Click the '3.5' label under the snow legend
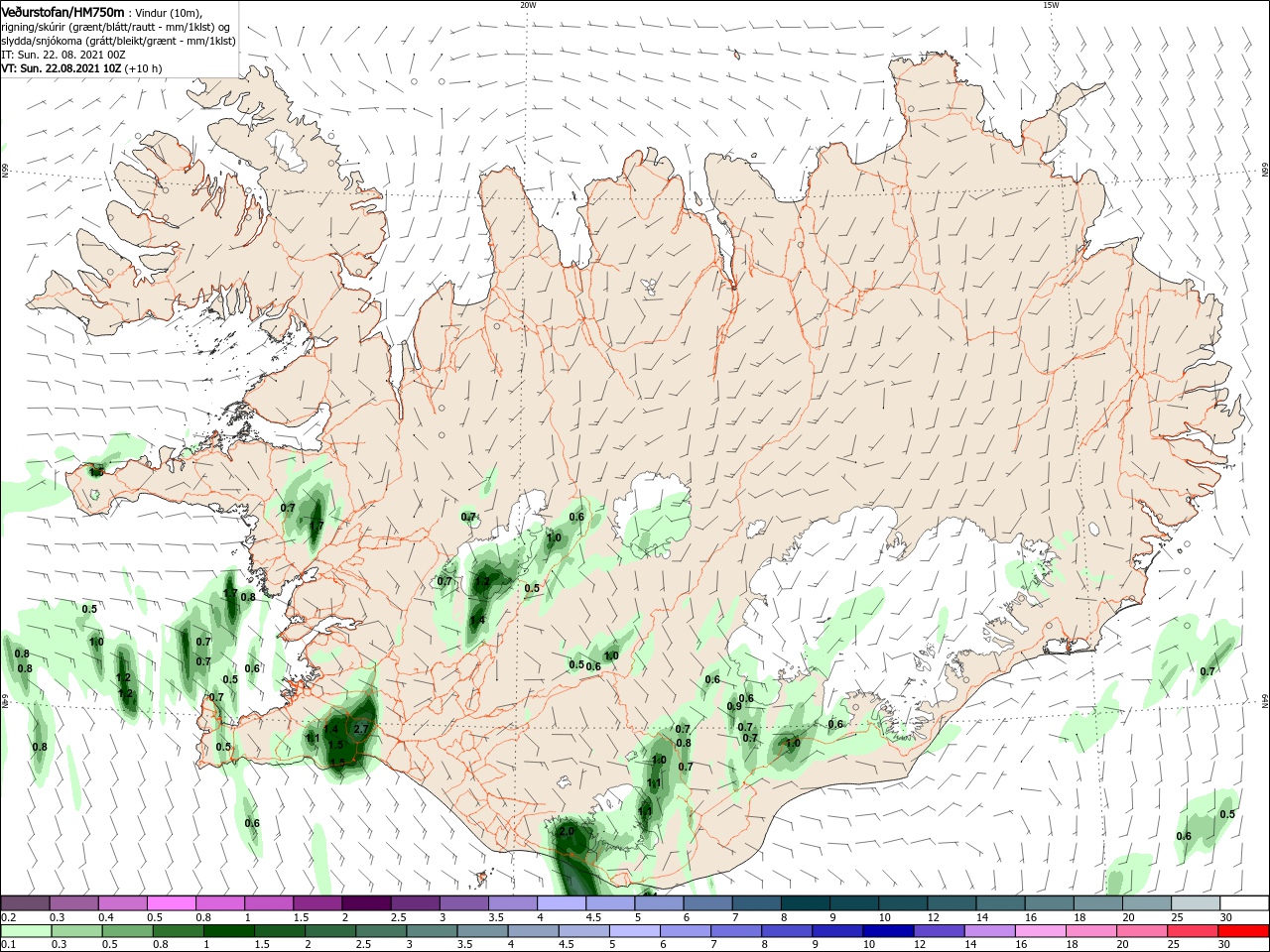1270x952 pixels. 496,917
